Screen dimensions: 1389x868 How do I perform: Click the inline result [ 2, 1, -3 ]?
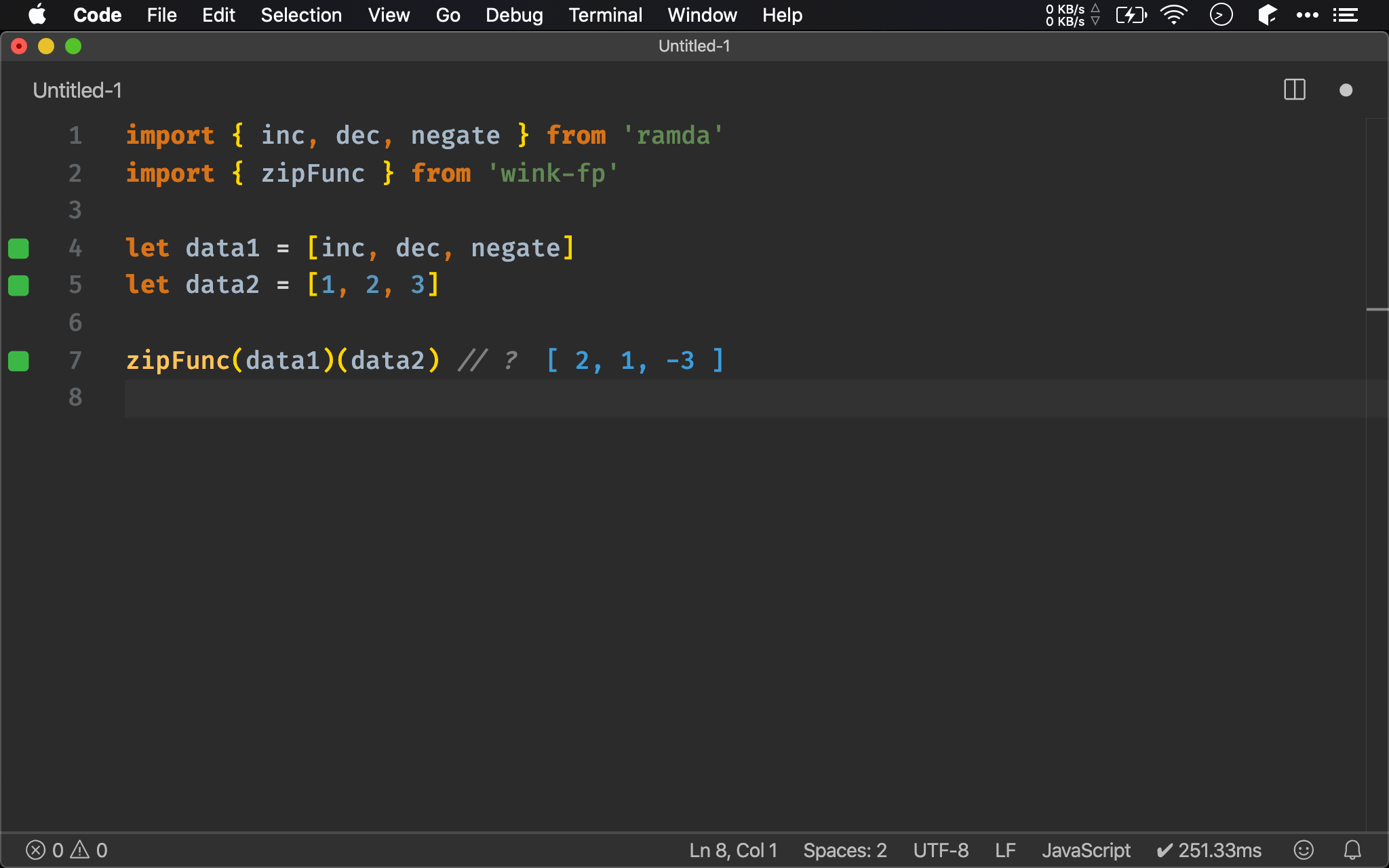click(635, 361)
